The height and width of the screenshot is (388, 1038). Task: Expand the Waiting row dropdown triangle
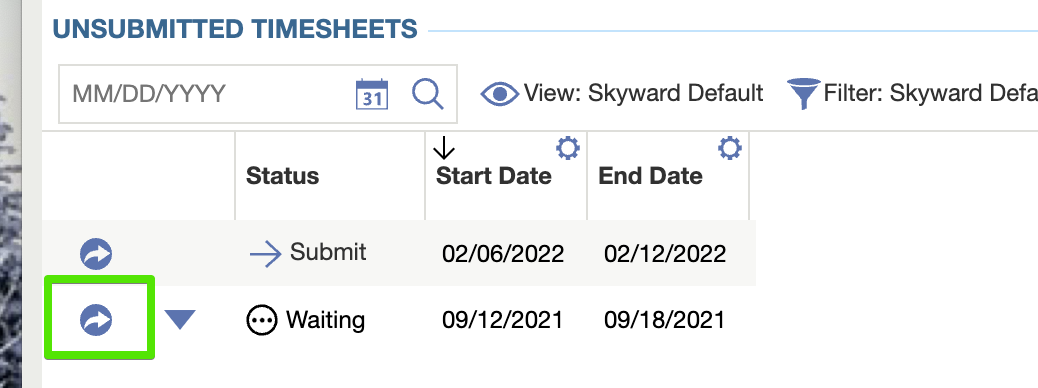click(x=180, y=320)
